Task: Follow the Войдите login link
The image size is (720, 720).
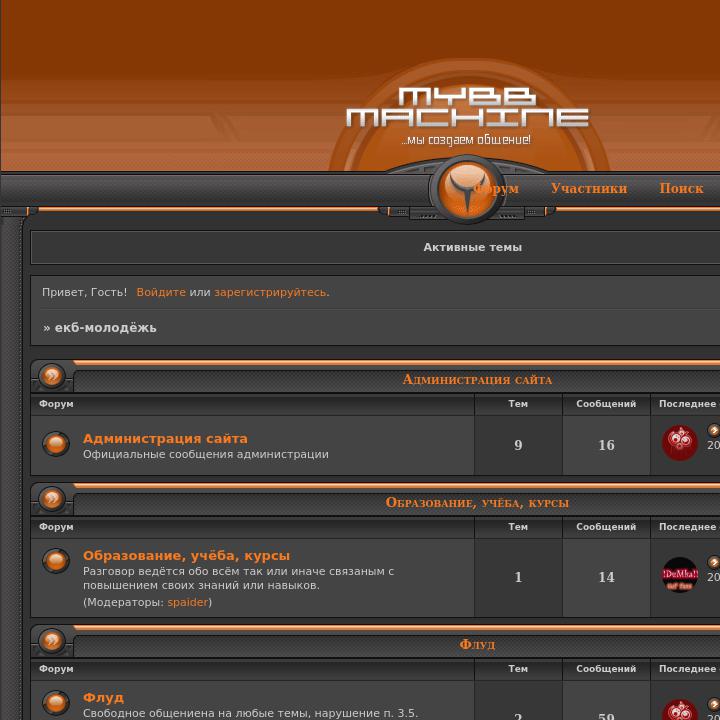Action: pos(161,292)
